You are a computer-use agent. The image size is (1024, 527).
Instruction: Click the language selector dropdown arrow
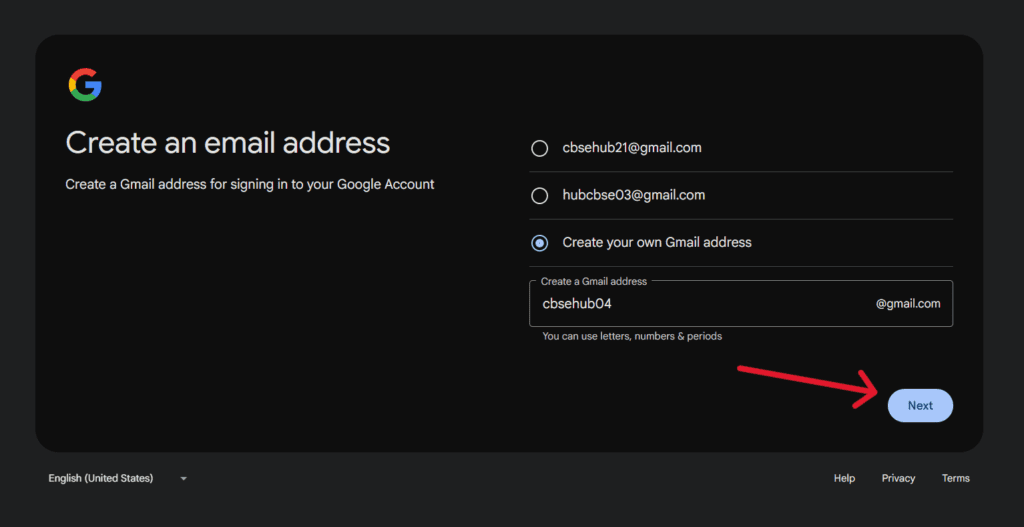[183, 479]
